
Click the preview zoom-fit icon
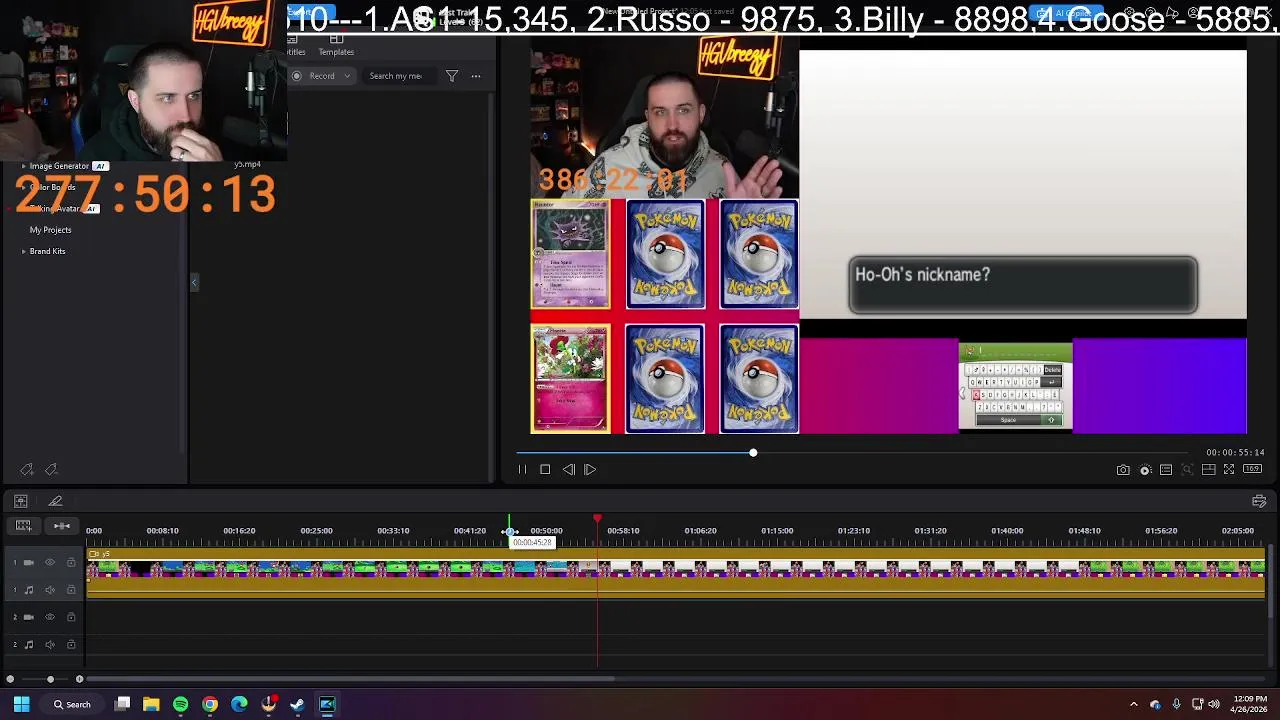point(1187,470)
